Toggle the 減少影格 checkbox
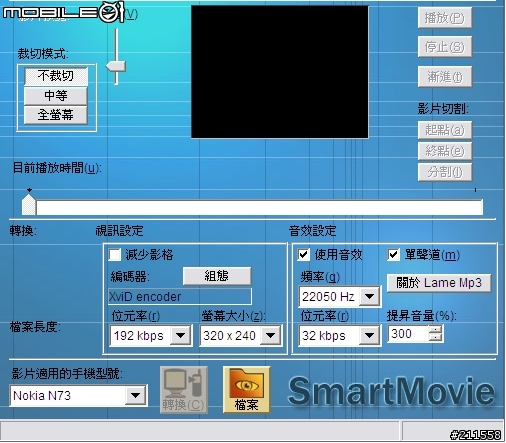 click(x=114, y=255)
